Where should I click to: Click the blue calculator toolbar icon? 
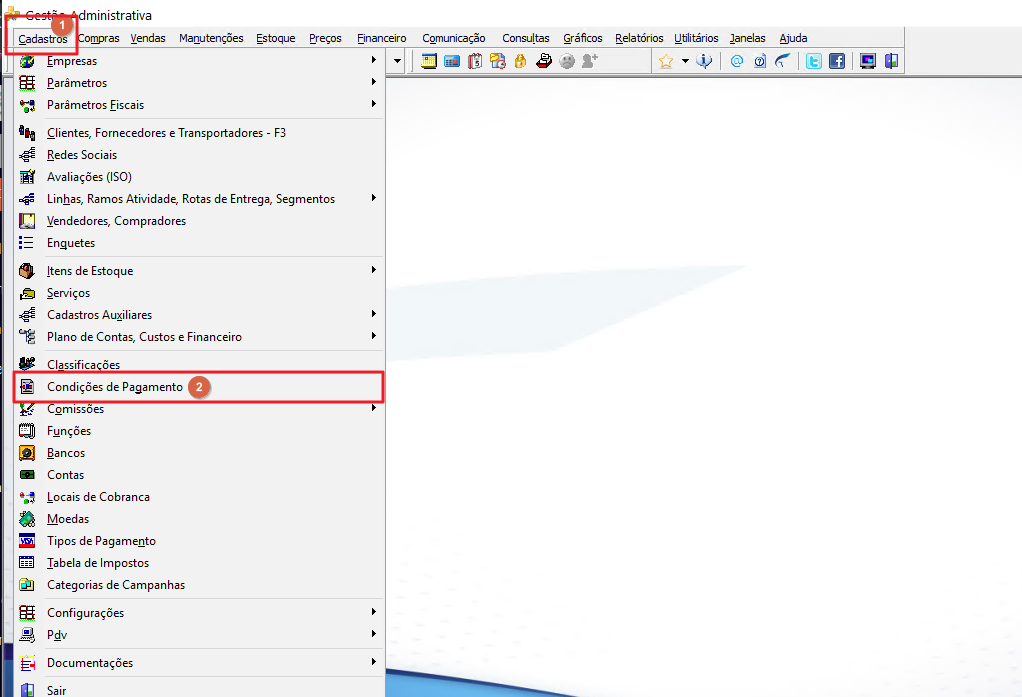(452, 61)
